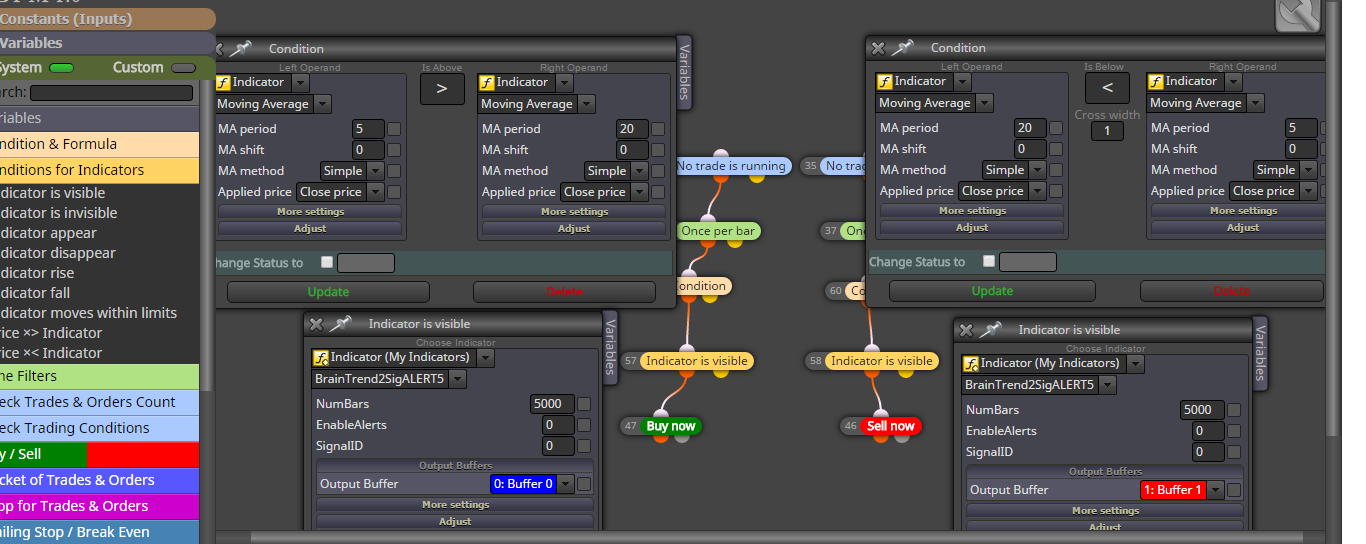Click the f function icon in left Condition's Right Operand
Viewport: 1366px width, 544px height.
(x=486, y=82)
